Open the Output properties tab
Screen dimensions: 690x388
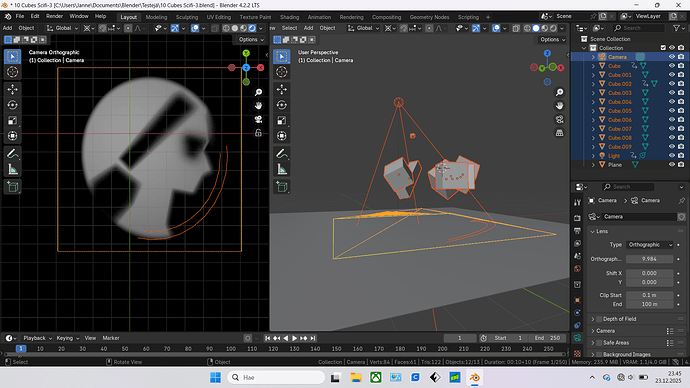[577, 231]
